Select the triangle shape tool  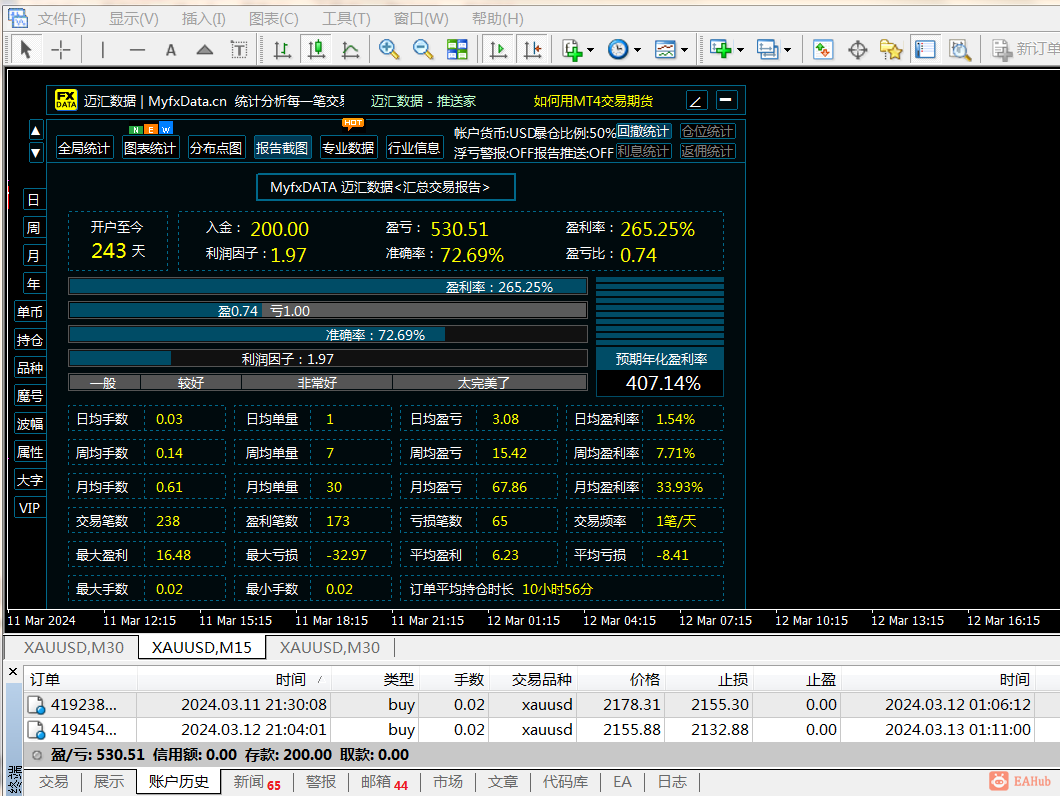pos(205,49)
